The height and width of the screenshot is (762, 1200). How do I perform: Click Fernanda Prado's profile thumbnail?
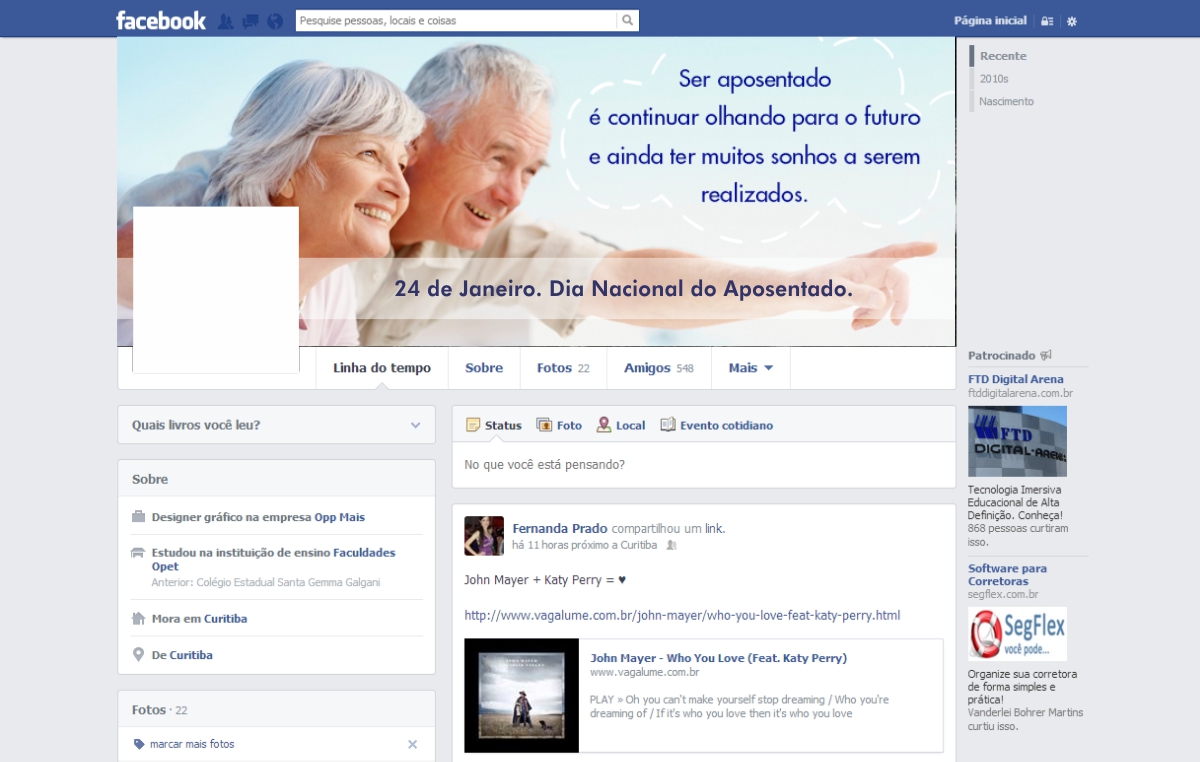click(x=484, y=536)
